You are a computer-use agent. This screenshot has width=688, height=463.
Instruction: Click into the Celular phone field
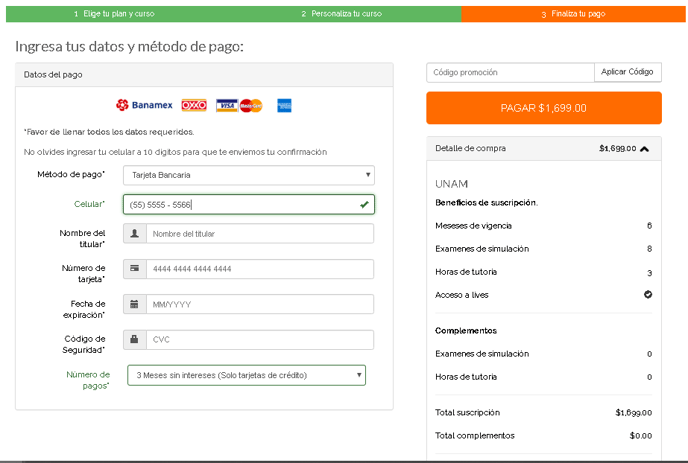click(x=249, y=205)
